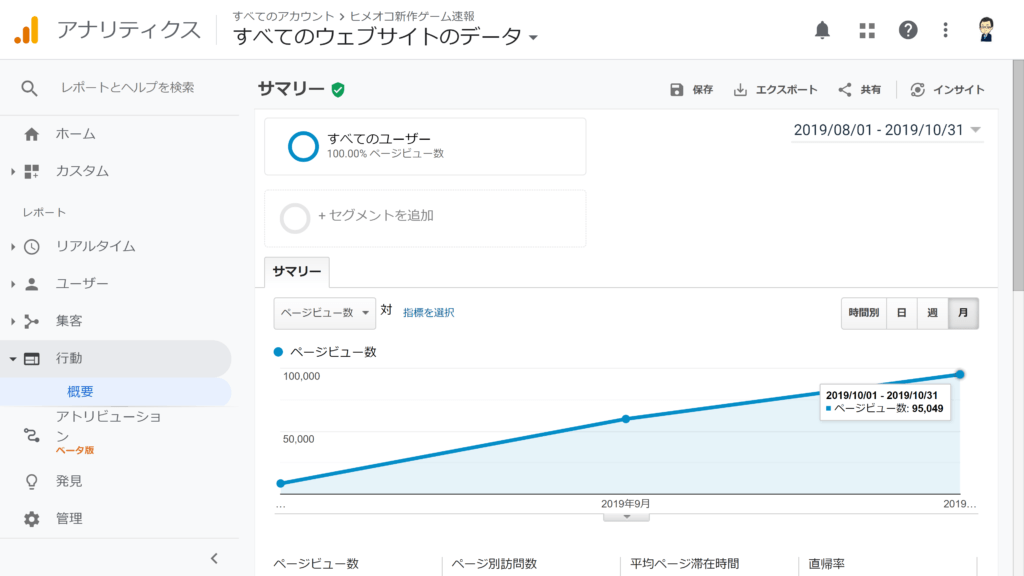Screen dimensions: 1024x576
Task: Select the October data point on the chart
Action: (x=960, y=373)
